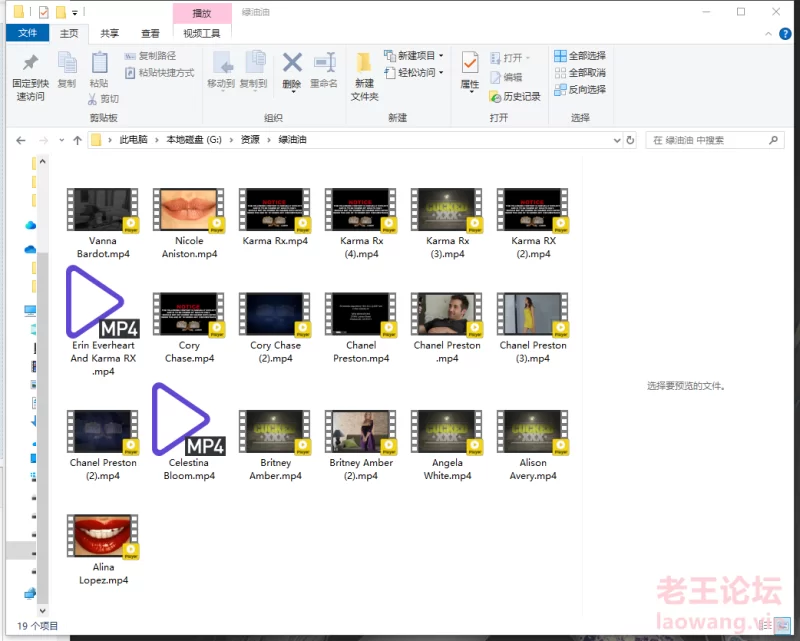Select the Britney Amber (2).mp4 file
The image size is (800, 641).
pos(361,446)
